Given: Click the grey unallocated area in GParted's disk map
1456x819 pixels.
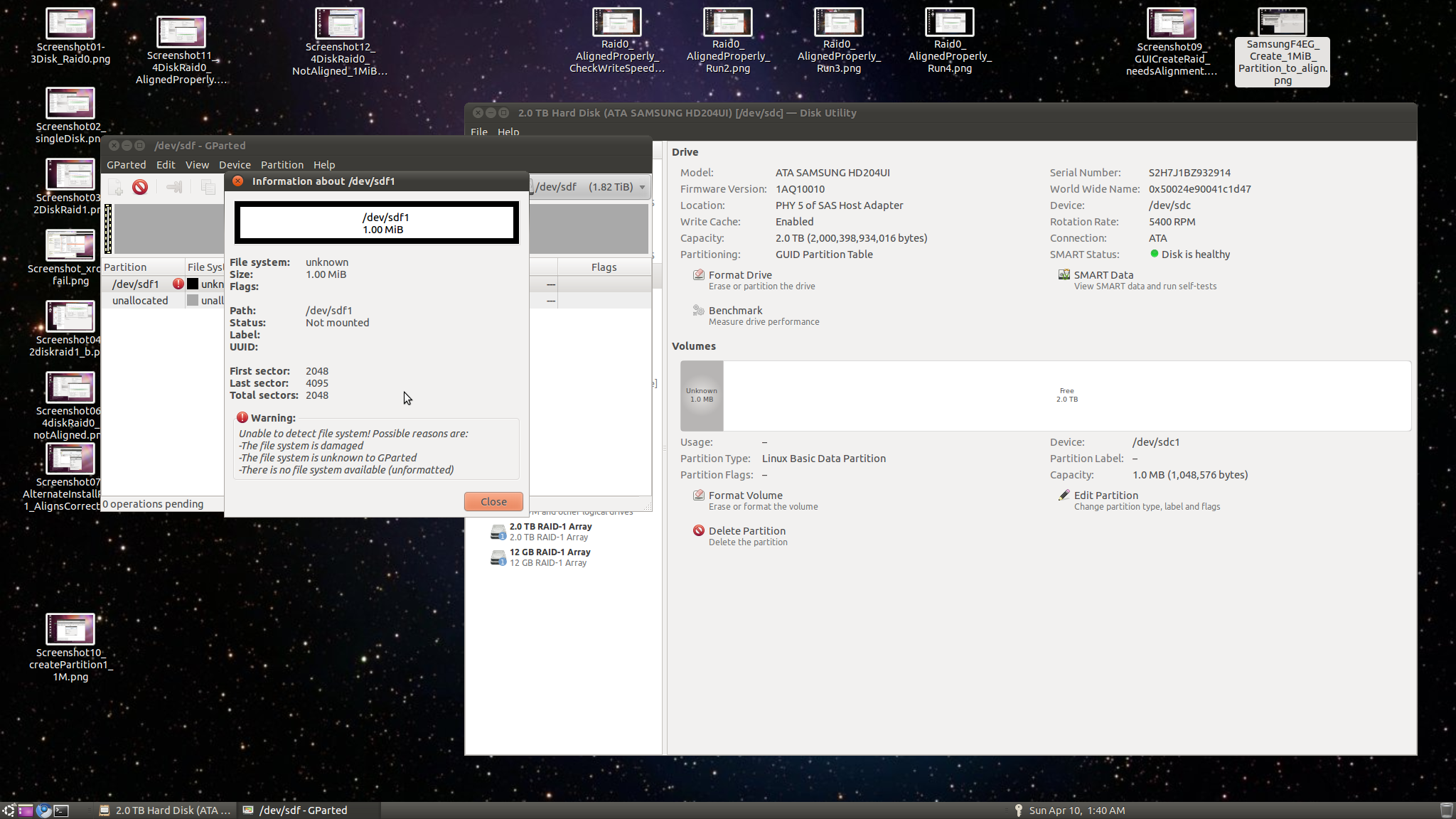Looking at the screenshot, I should click(x=168, y=229).
